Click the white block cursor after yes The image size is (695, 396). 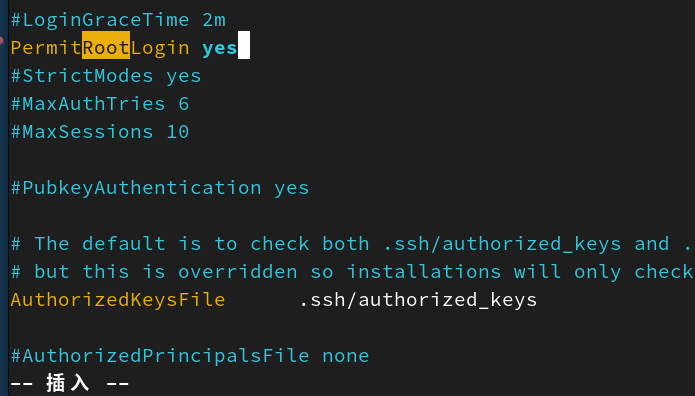click(244, 45)
